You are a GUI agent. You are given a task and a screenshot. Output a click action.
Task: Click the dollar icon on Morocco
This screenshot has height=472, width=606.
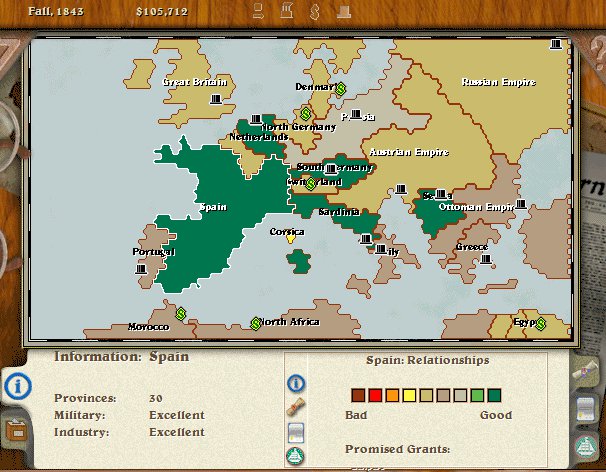[x=181, y=314]
